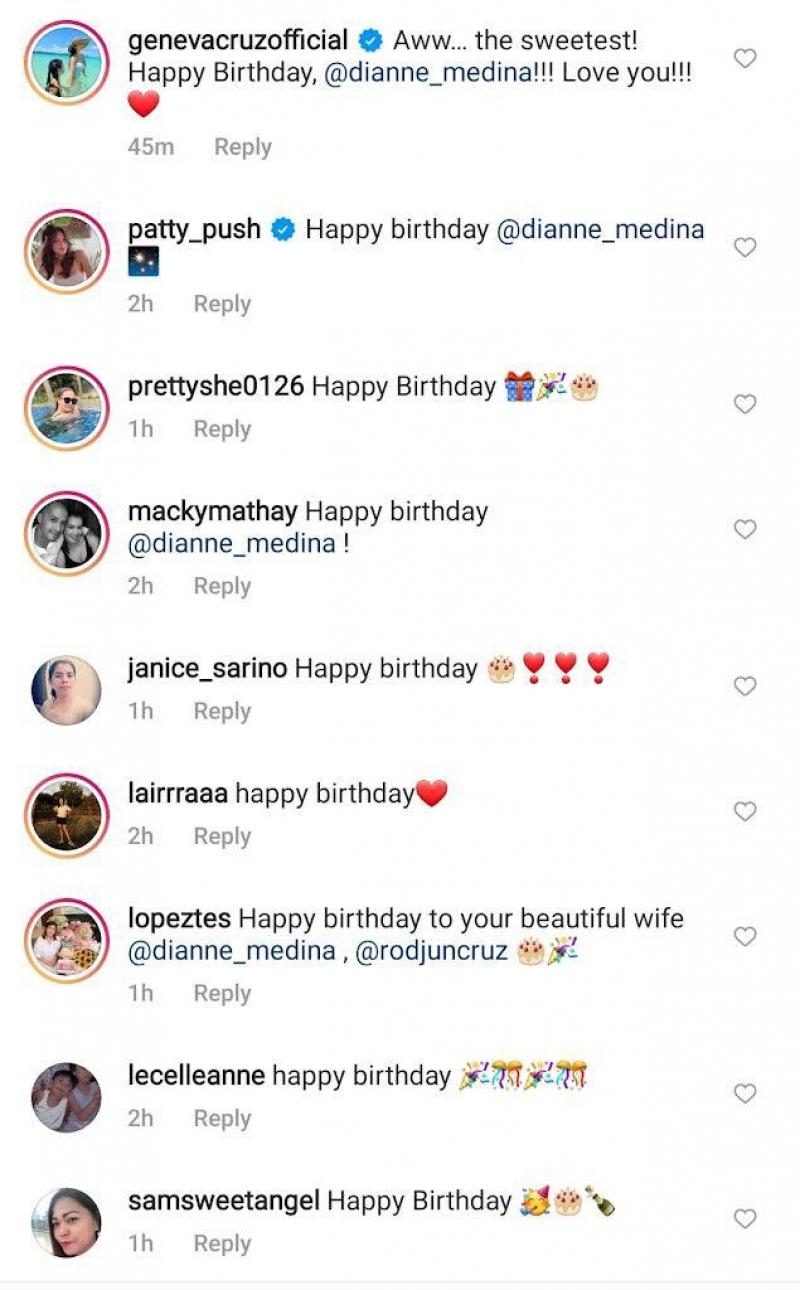Heart janice_sarino's birthday comment
The width and height of the screenshot is (800, 1290).
point(745,686)
